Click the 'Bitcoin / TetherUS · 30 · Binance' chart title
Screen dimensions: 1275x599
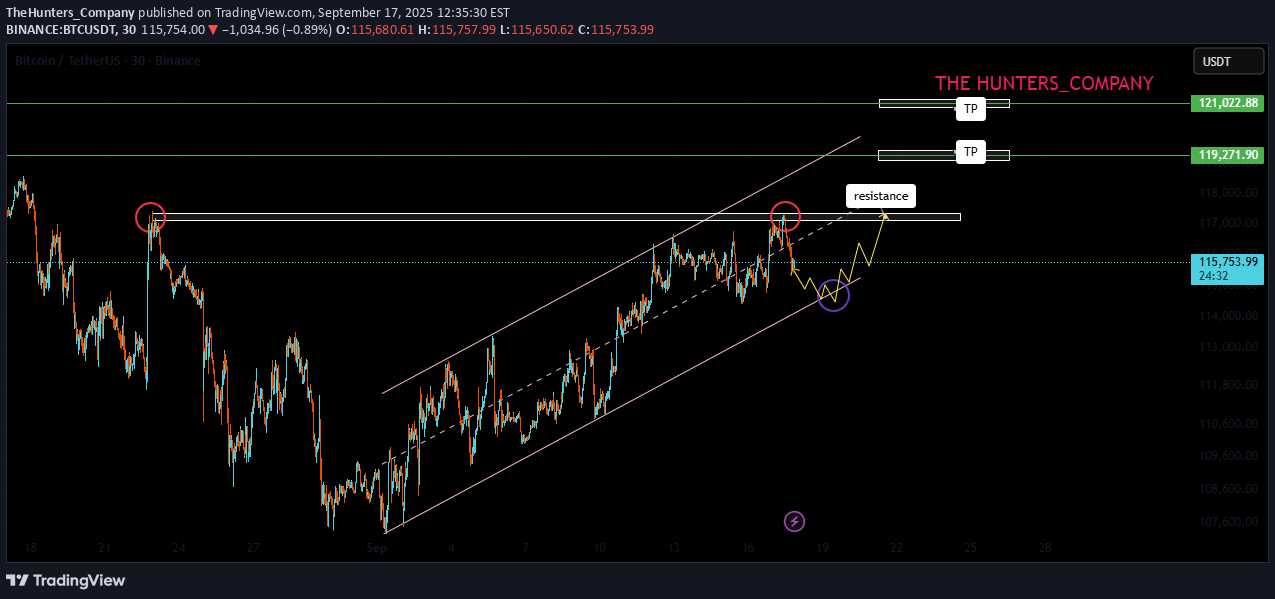[108, 61]
